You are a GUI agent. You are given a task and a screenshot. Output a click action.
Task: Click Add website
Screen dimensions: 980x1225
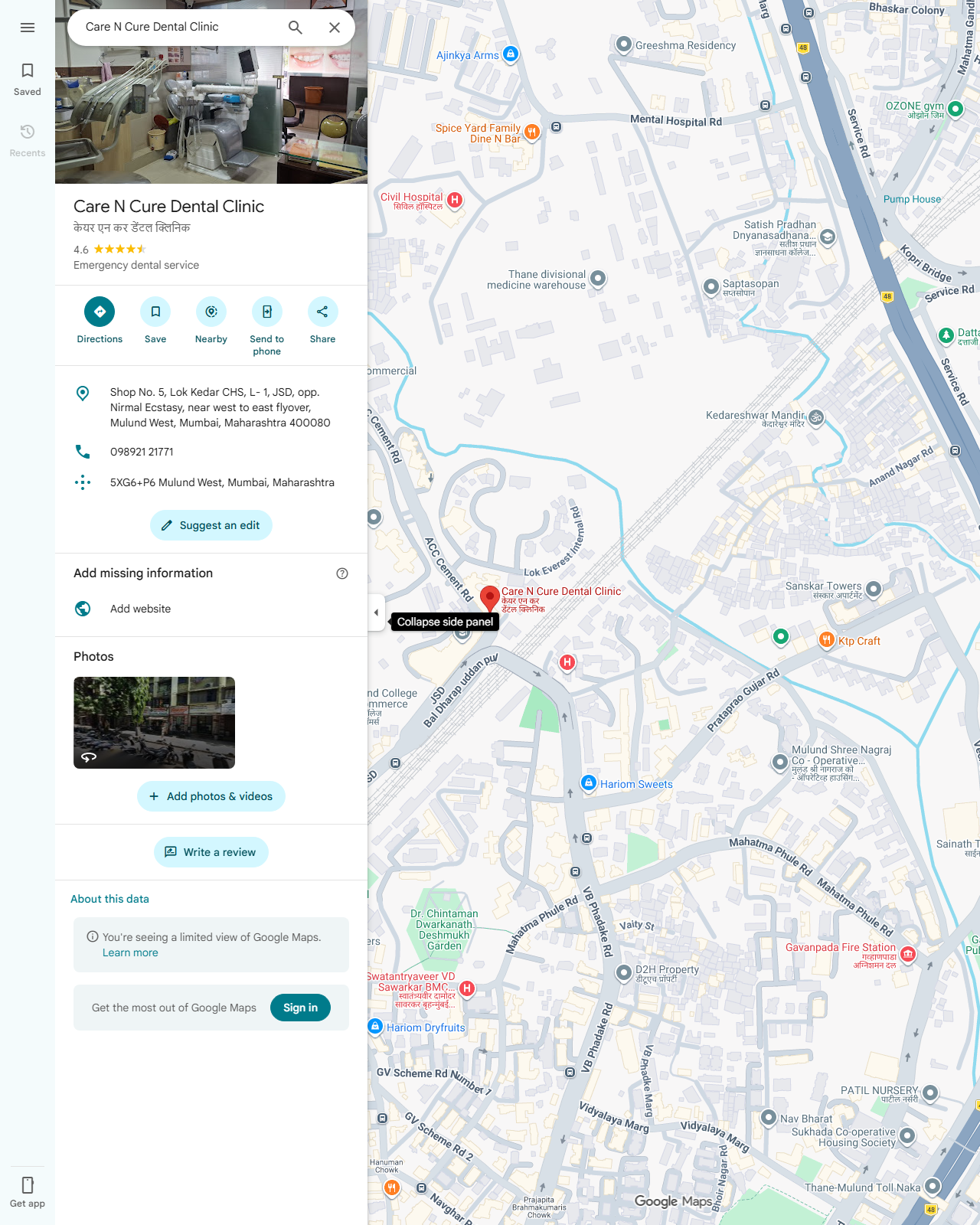(x=211, y=609)
